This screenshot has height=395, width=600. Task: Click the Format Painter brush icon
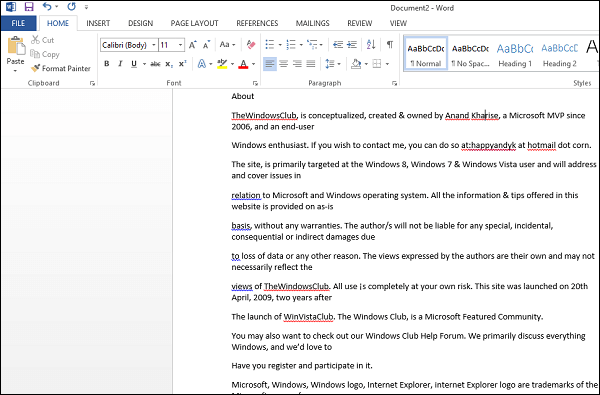click(36, 69)
